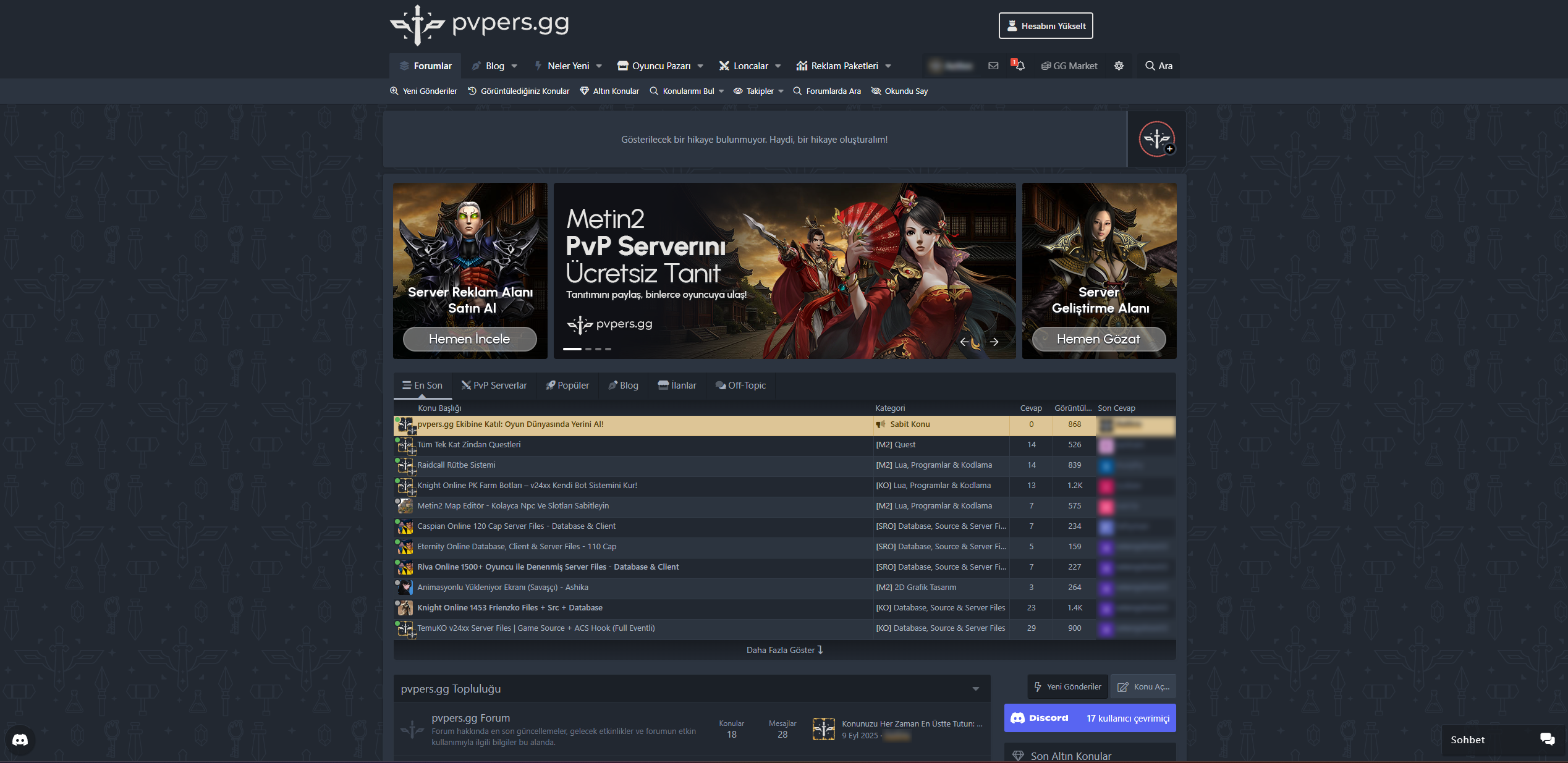1568x763 pixels.
Task: Open Görüntülediğiniz Konular link
Action: [519, 91]
